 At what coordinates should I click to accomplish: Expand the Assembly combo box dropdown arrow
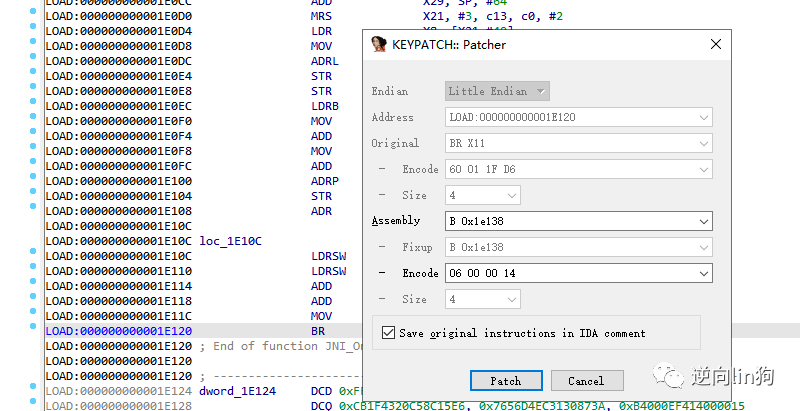pyautogui.click(x=702, y=221)
